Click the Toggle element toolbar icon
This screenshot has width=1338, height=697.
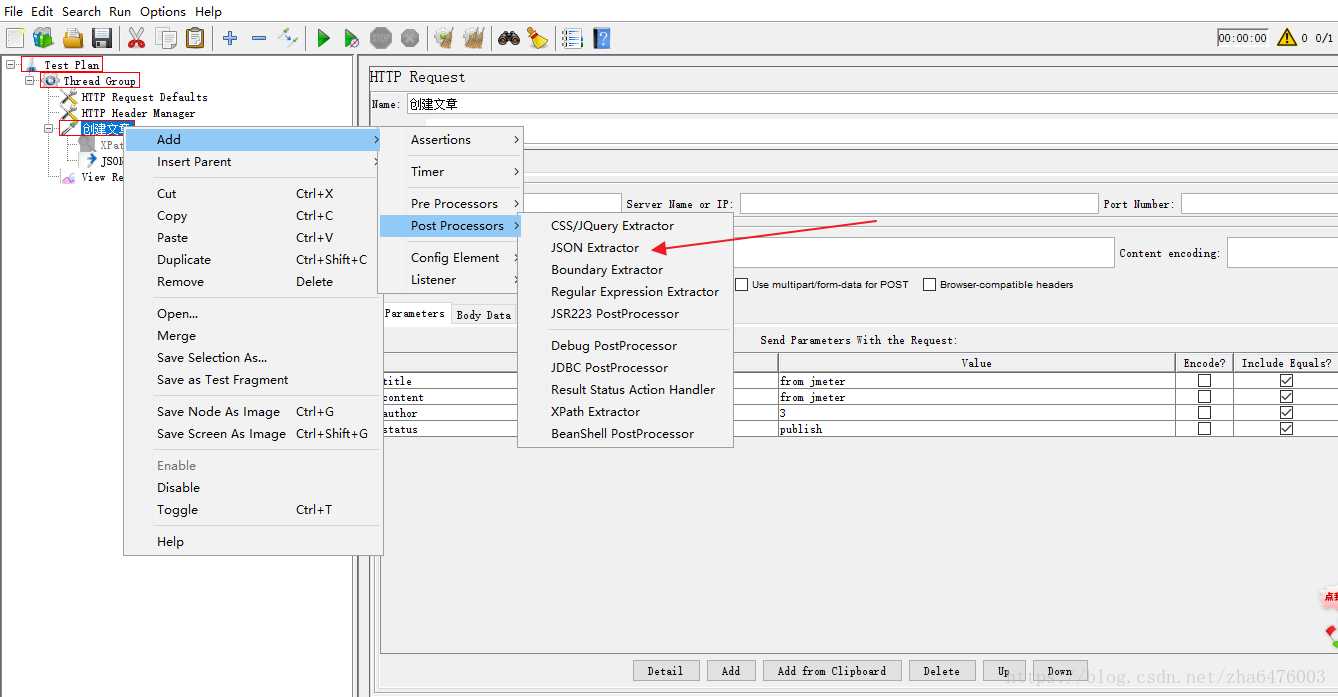click(x=288, y=38)
